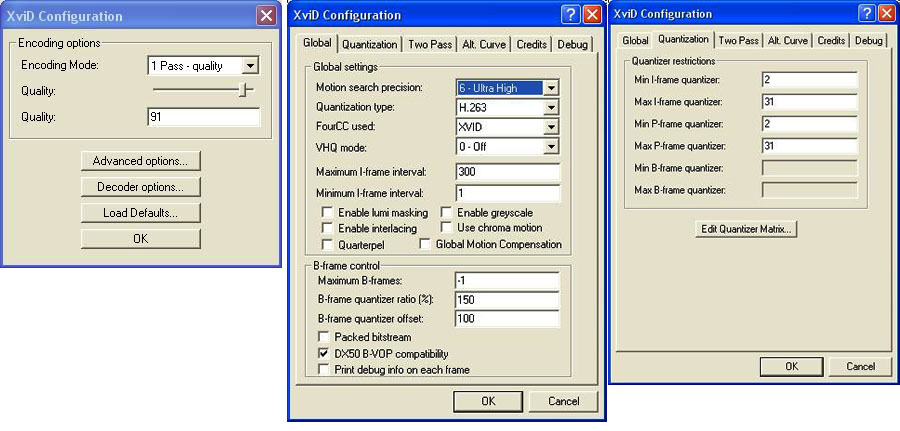
Task: Click Min P-frame quantizer field
Action: [810, 123]
